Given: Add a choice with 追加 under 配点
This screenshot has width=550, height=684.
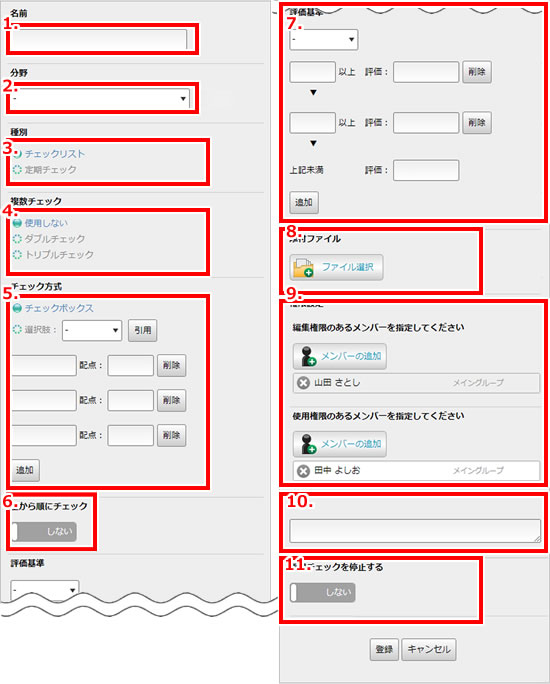Looking at the screenshot, I should (x=25, y=470).
